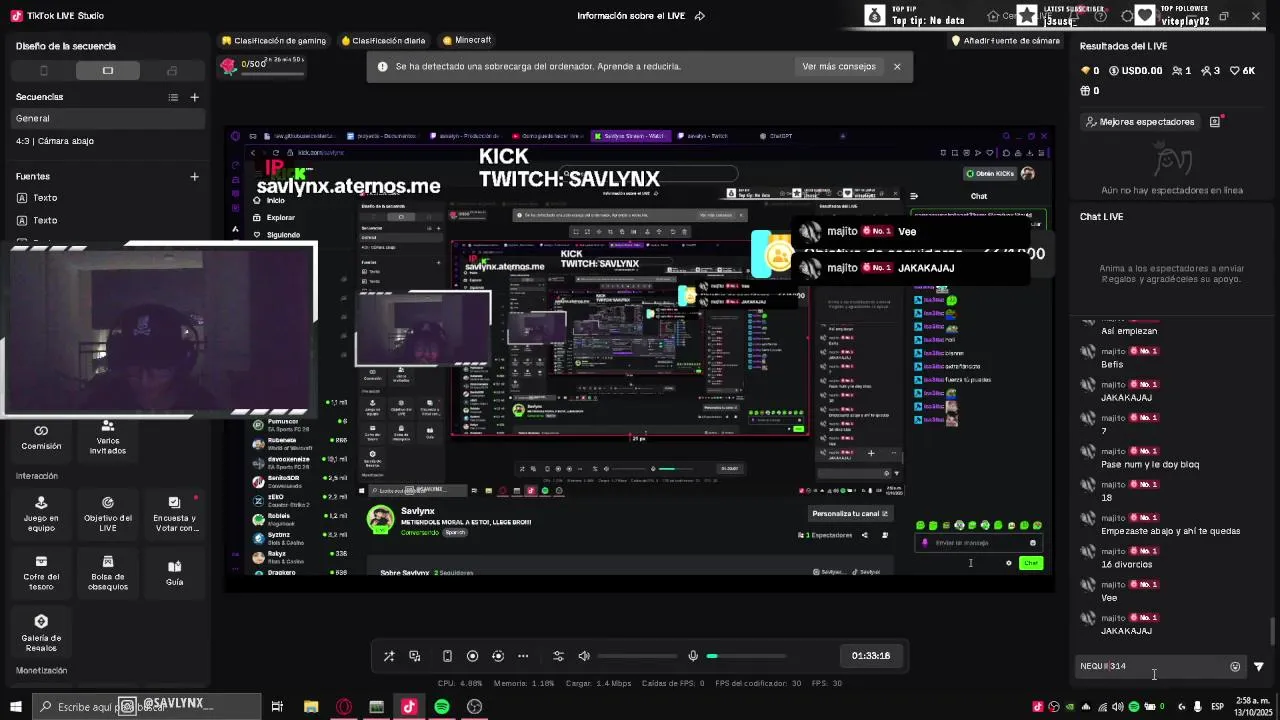1280x720 pixels.
Task: Open the Guía tool
Action: tap(175, 572)
